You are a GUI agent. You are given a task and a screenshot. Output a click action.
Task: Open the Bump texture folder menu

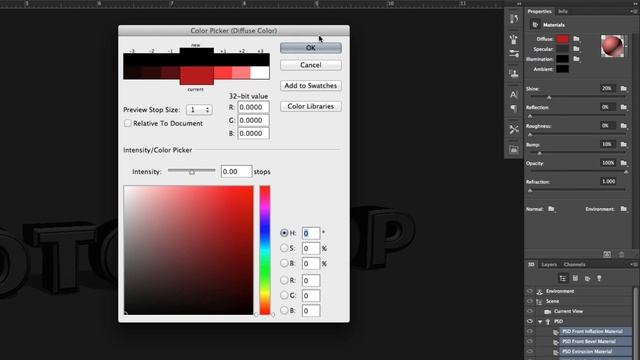click(624, 144)
